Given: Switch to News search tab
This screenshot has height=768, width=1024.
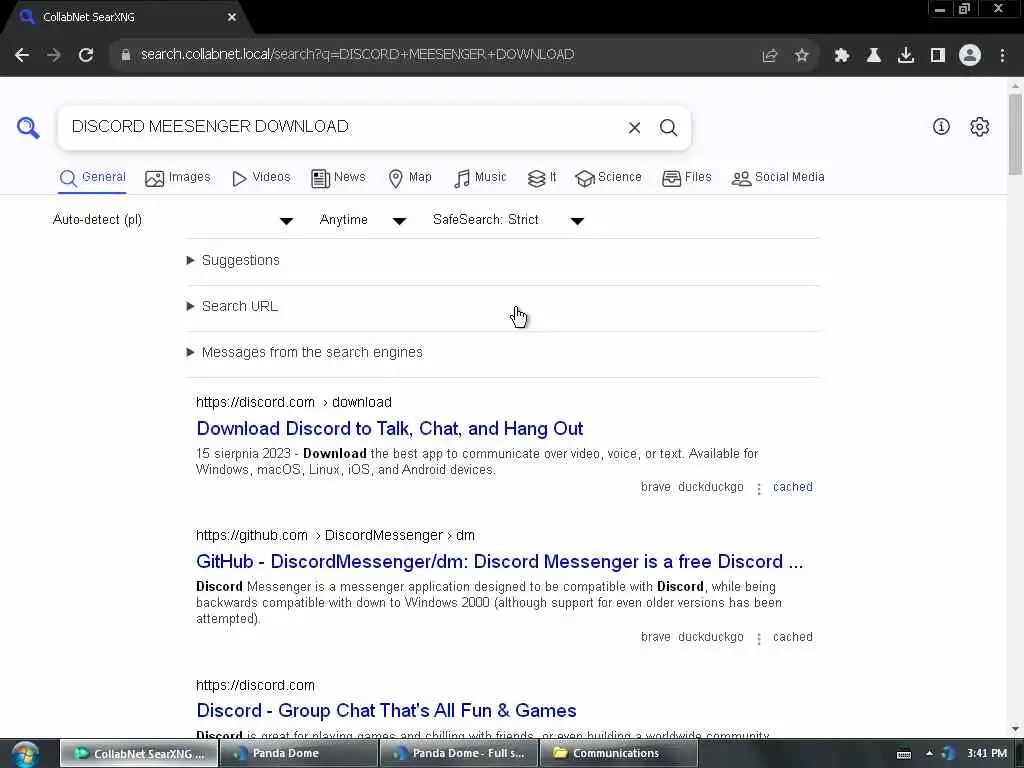Looking at the screenshot, I should click(x=338, y=178).
